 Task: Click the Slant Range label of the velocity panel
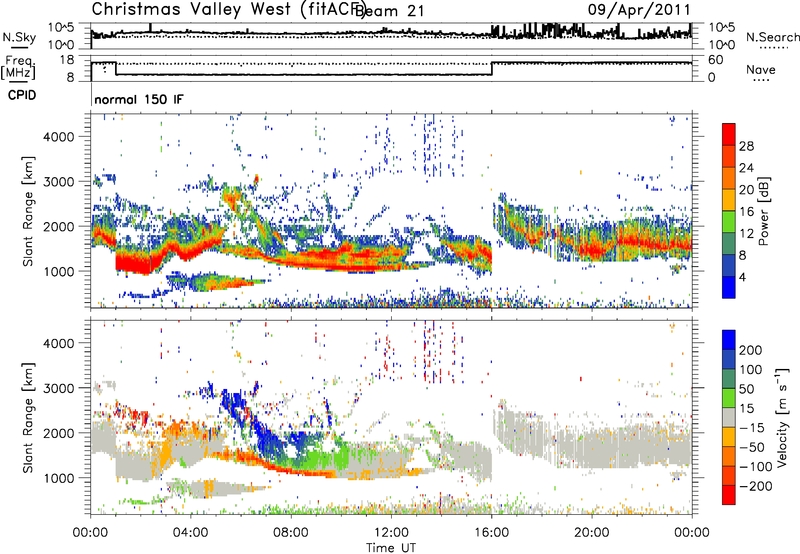[x=28, y=417]
